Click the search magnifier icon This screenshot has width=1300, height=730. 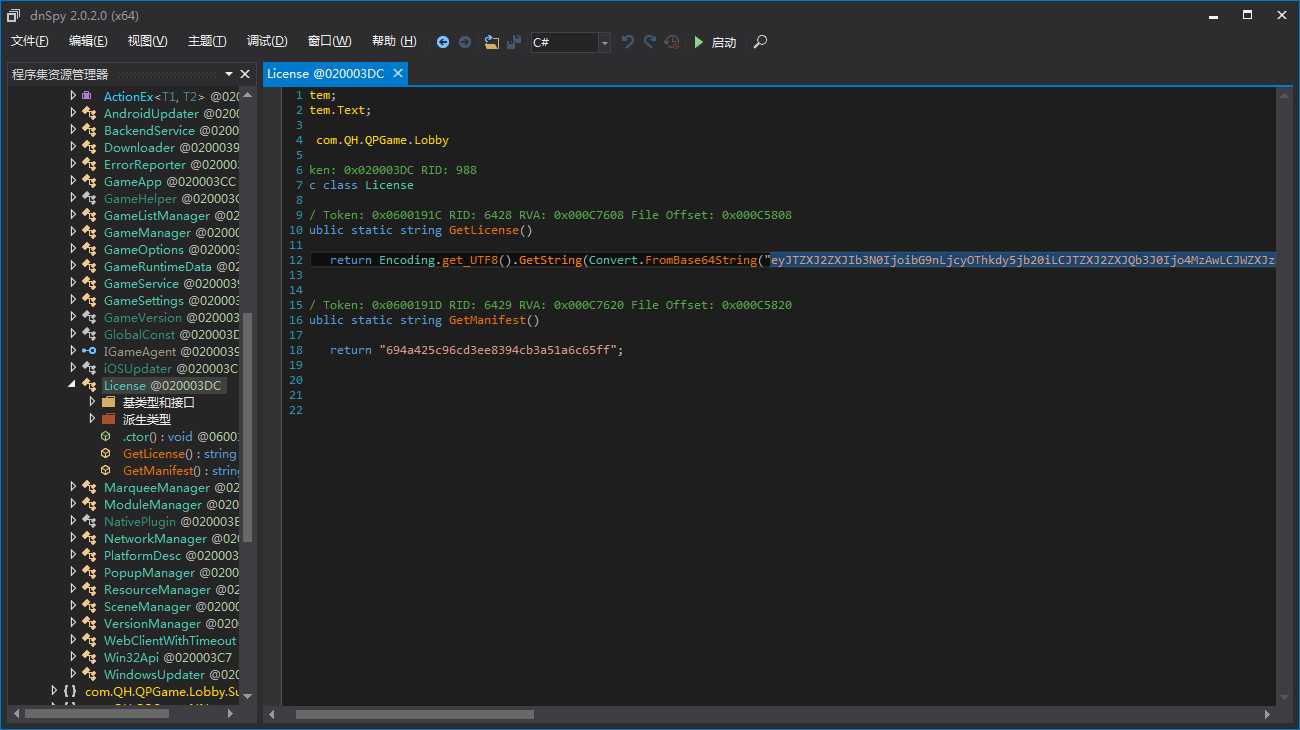pyautogui.click(x=760, y=42)
